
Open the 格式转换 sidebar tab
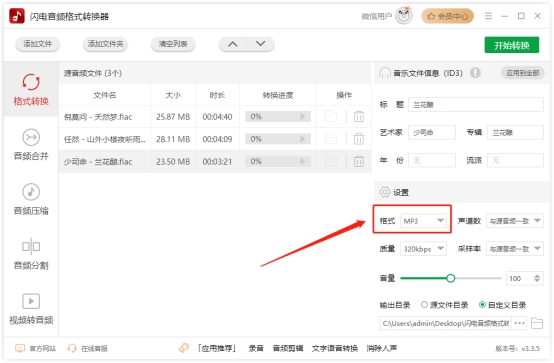[x=31, y=89]
